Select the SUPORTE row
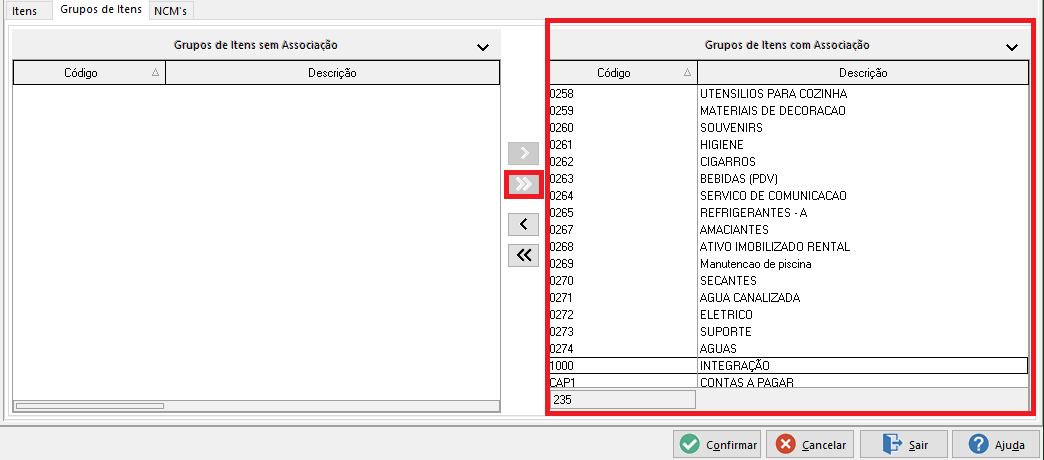The height and width of the screenshot is (460, 1044). coord(788,332)
